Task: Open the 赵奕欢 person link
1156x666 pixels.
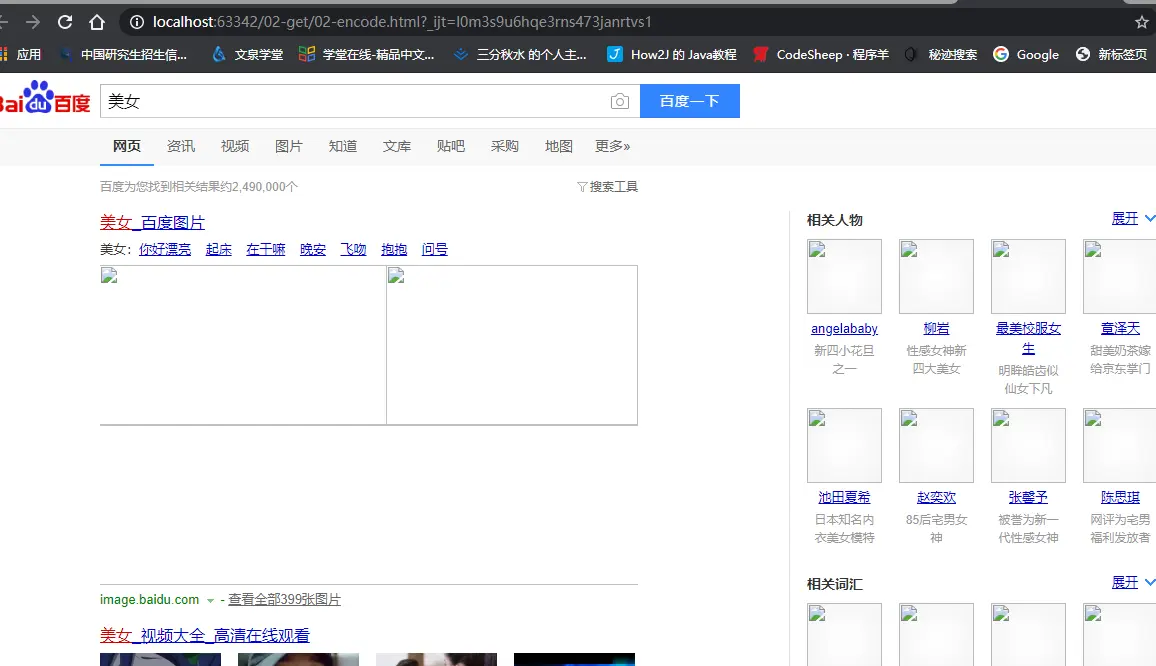Action: click(936, 498)
